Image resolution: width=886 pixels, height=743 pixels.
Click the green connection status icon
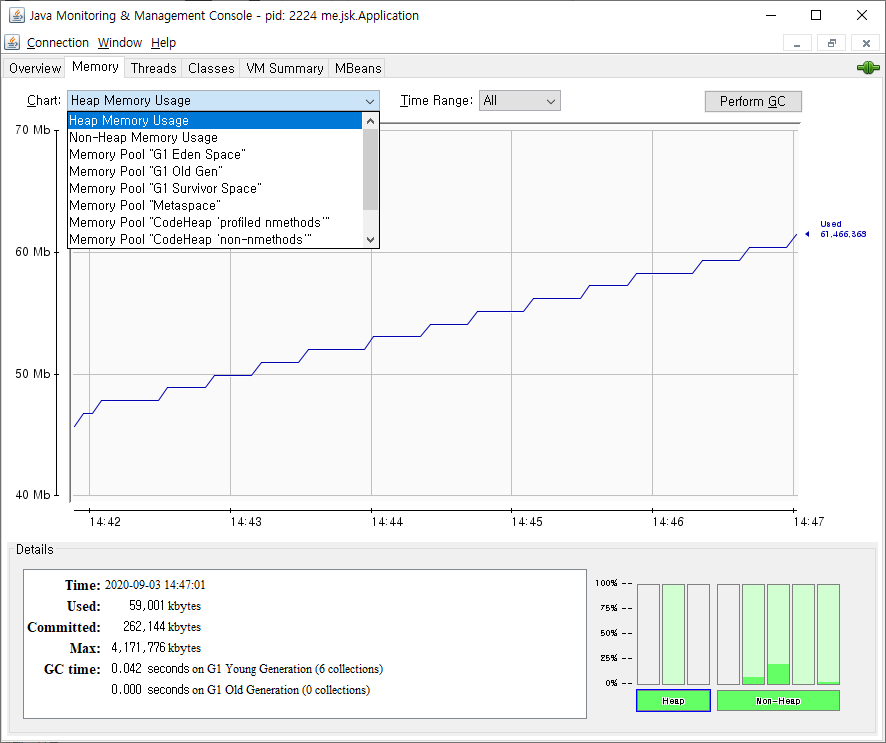point(868,68)
